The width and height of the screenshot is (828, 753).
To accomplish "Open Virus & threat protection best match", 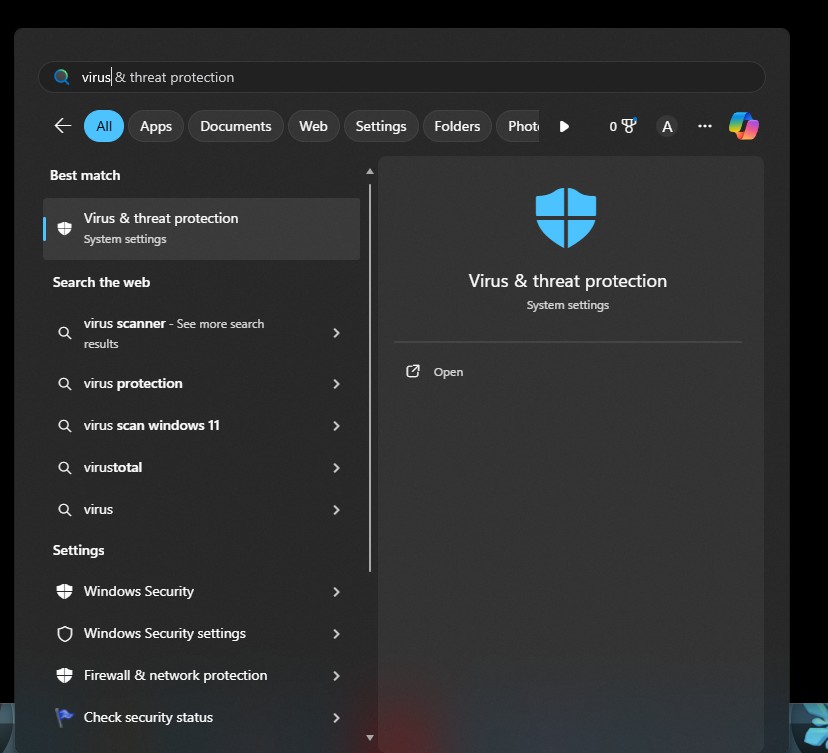I will 201,228.
